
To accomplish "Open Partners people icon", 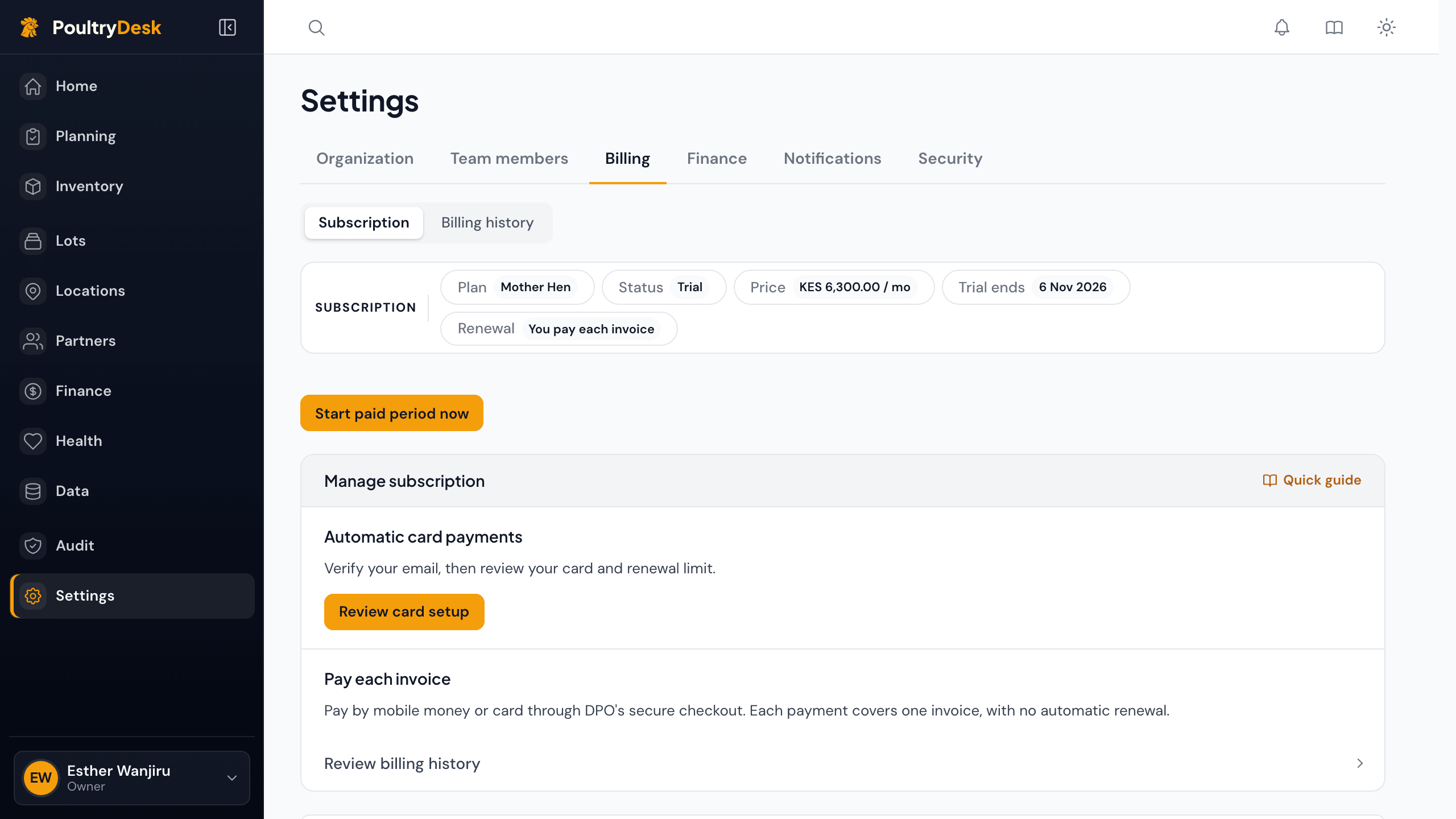I will [33, 341].
